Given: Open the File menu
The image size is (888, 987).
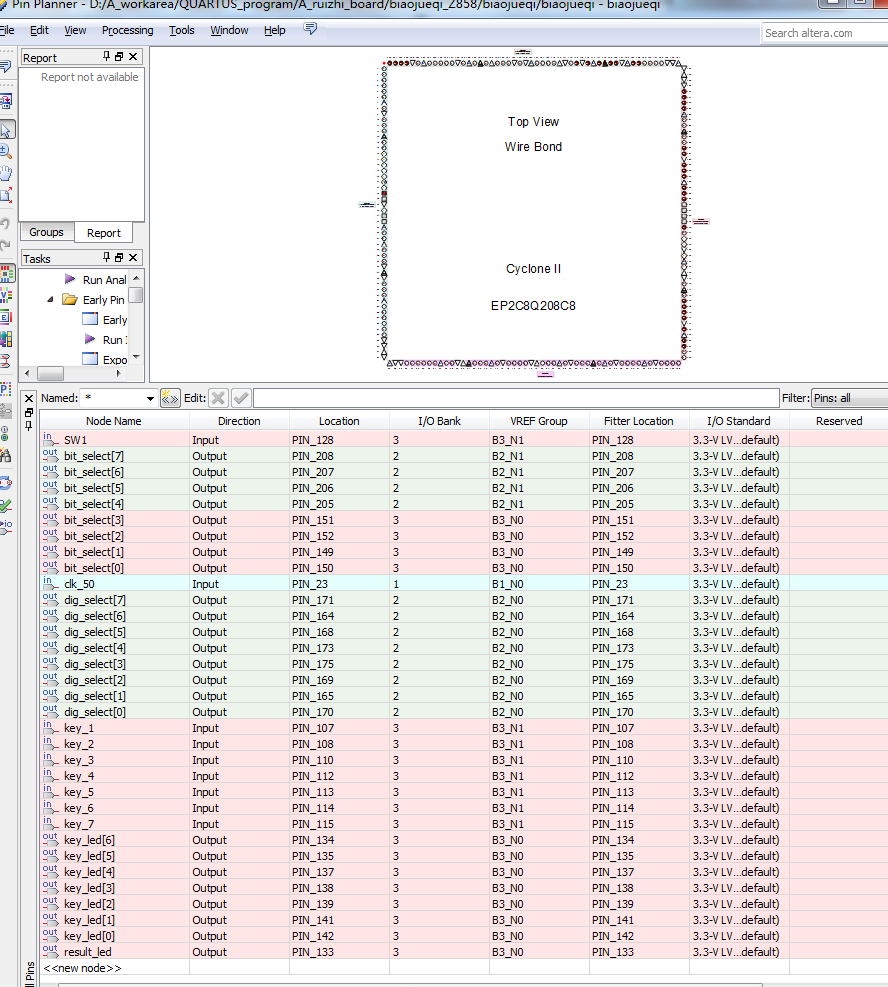Looking at the screenshot, I should pyautogui.click(x=7, y=30).
